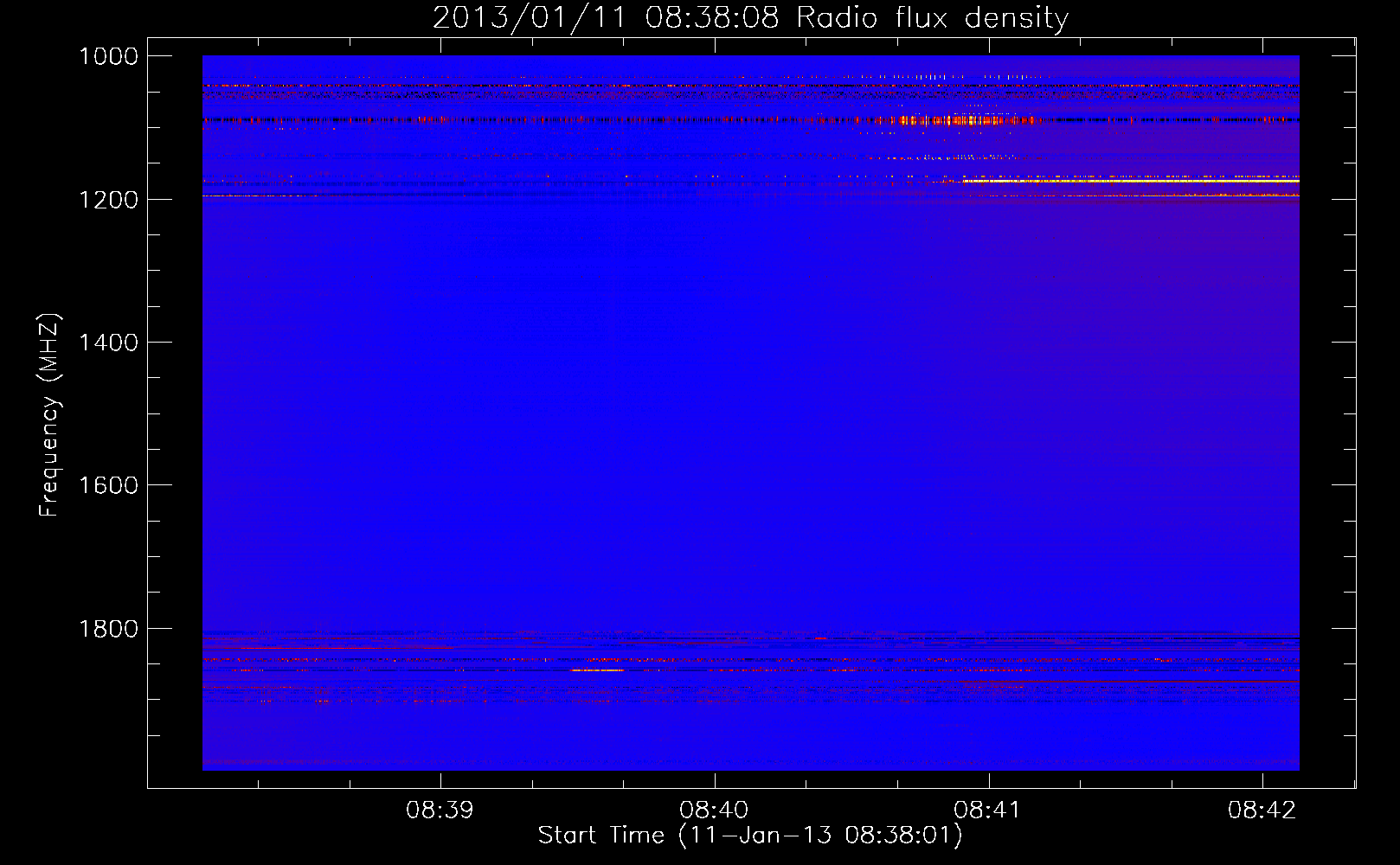
Task: Click the 1800 frequency tick label
Action: (x=108, y=629)
